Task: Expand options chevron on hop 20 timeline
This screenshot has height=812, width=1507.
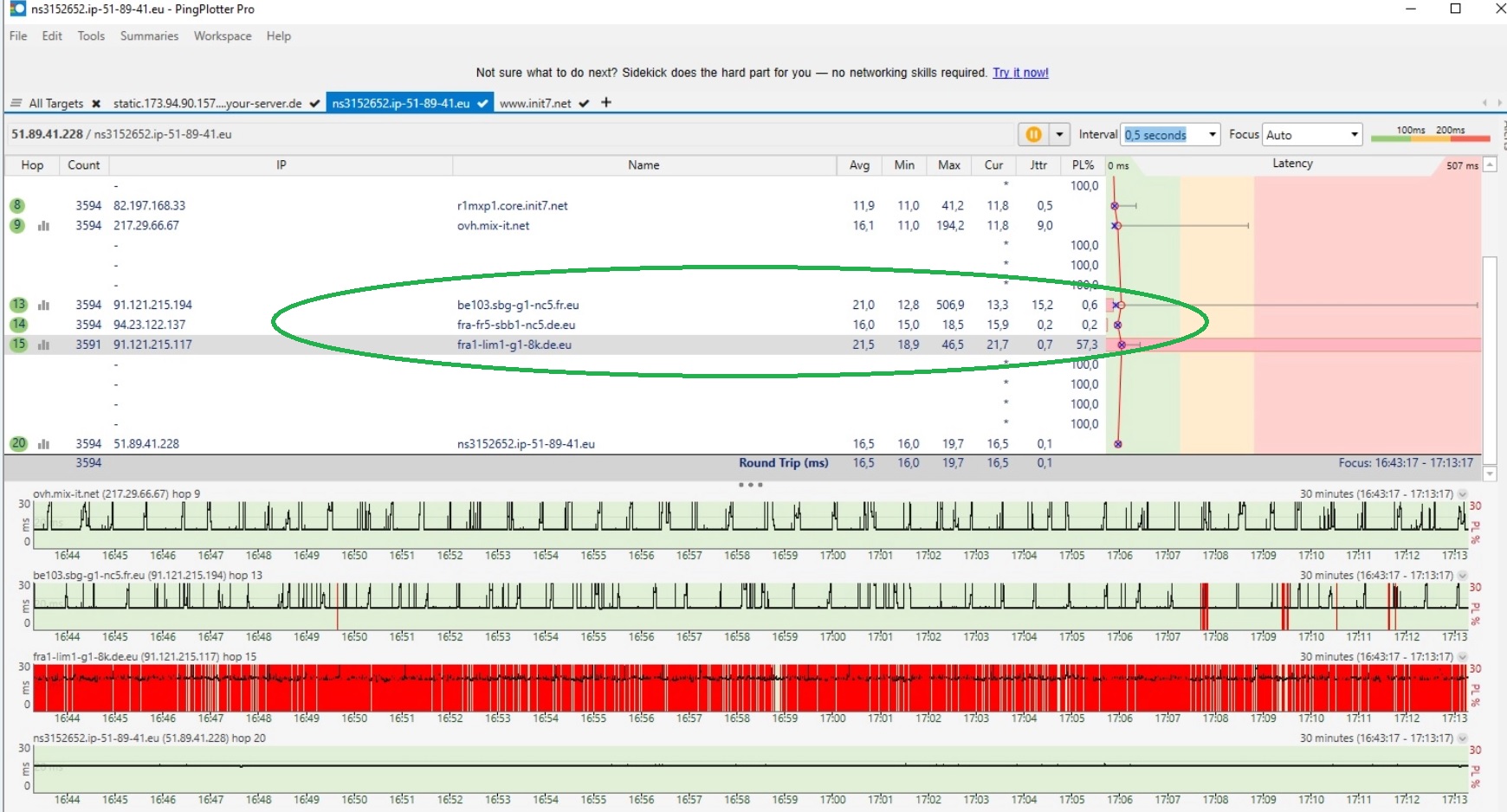Action: [1462, 738]
